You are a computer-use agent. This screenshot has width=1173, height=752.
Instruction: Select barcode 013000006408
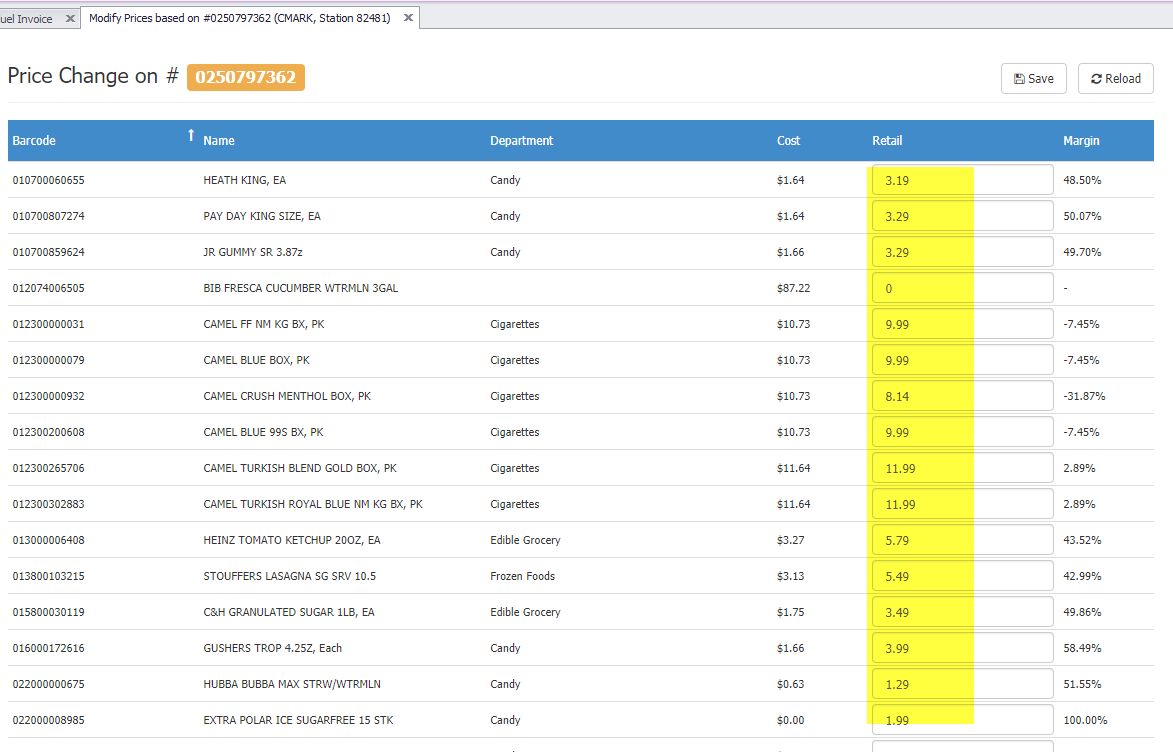pyautogui.click(x=49, y=540)
